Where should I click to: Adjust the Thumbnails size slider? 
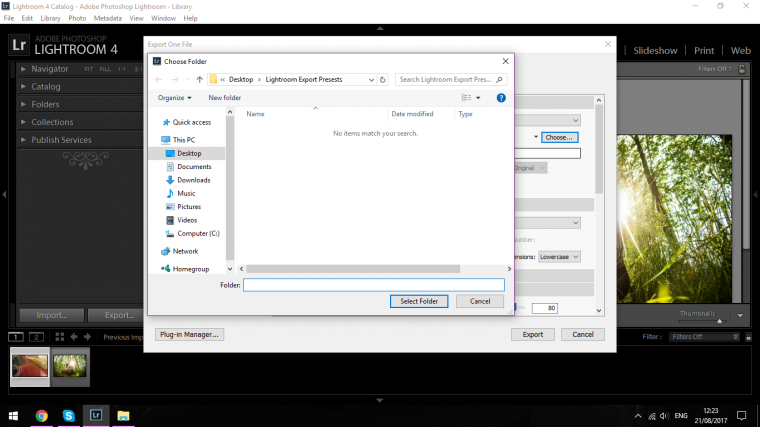pos(719,321)
